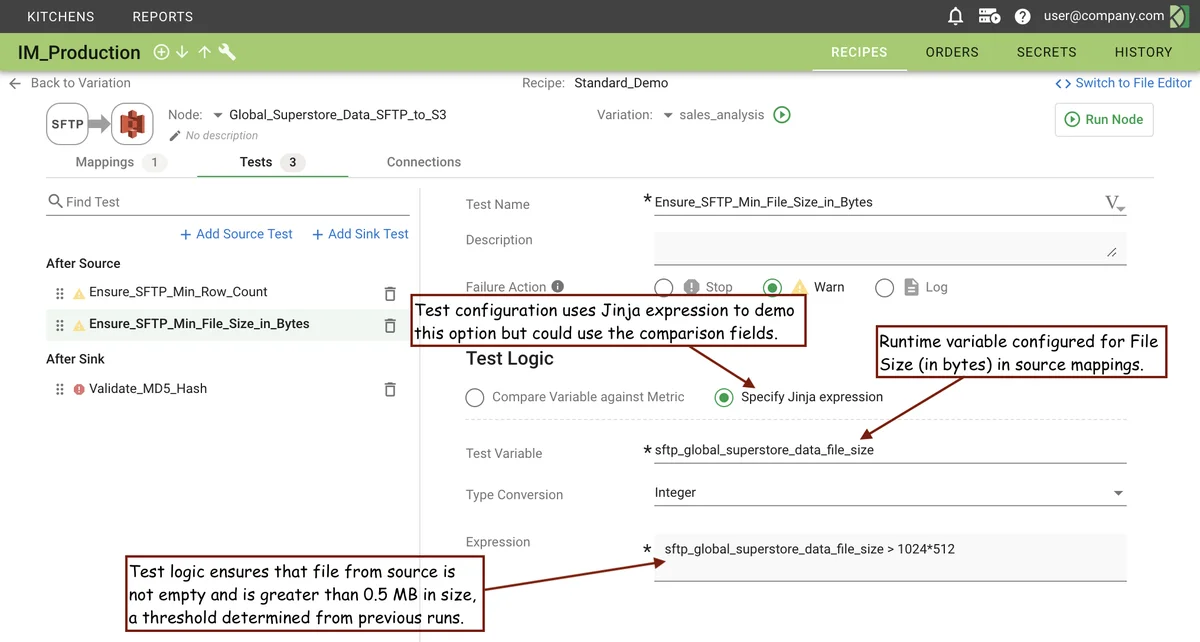The height and width of the screenshot is (642, 1200).
Task: Delete the Ensure_SFTP_Min_Row_Count test
Action: 390,293
